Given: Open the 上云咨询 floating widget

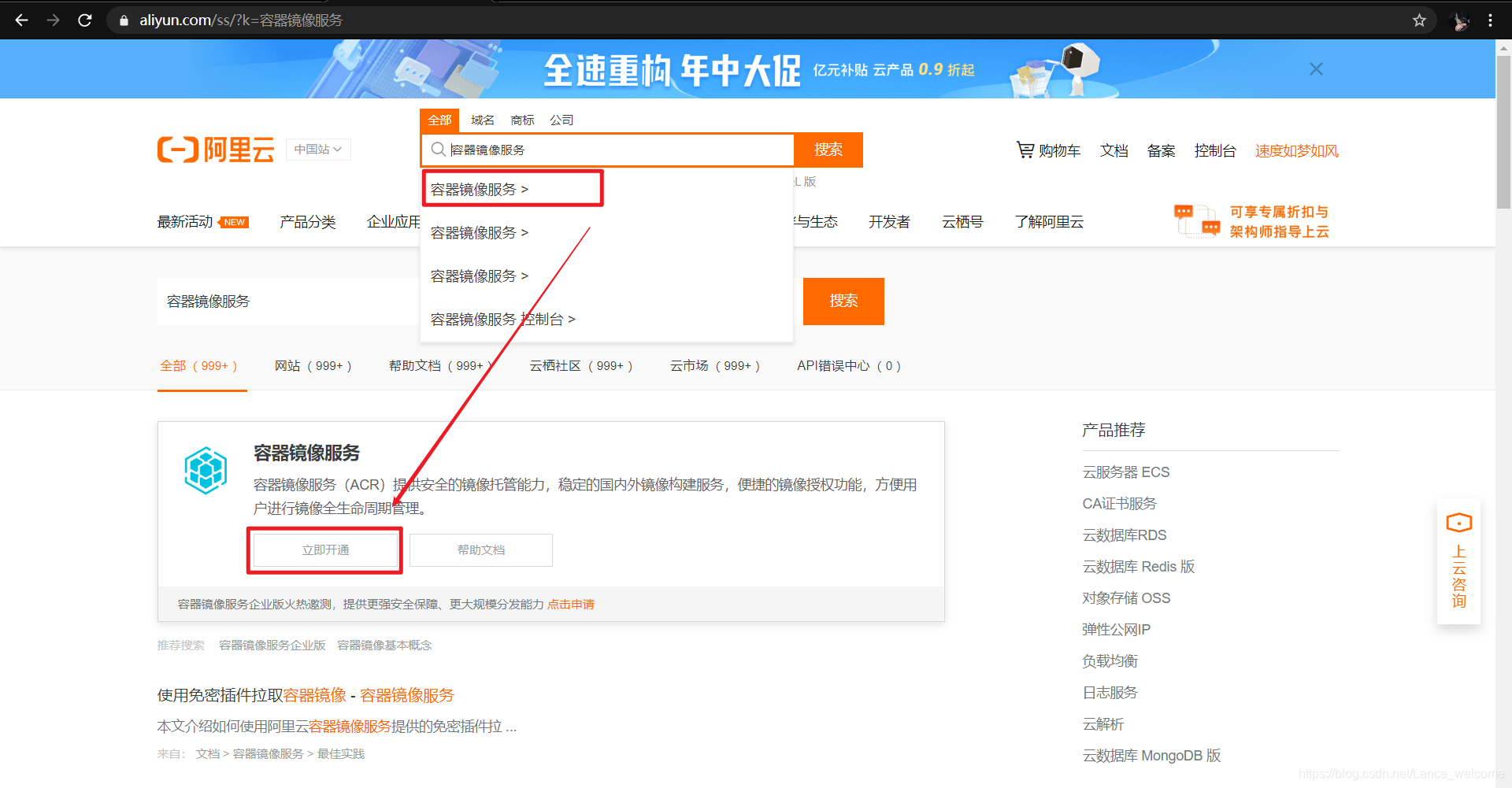Looking at the screenshot, I should tap(1458, 561).
